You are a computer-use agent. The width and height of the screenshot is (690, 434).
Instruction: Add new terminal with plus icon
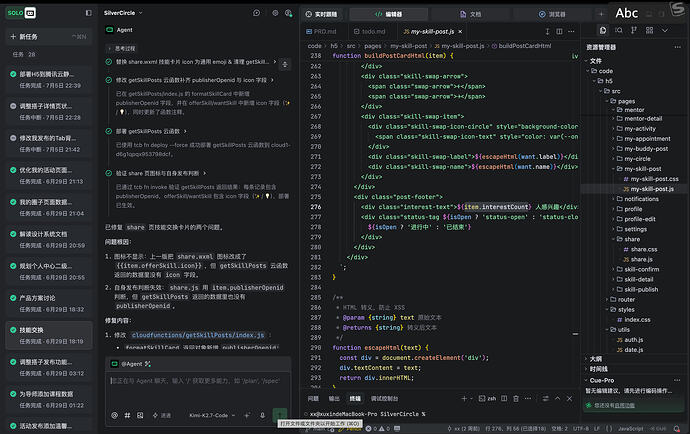click(464, 398)
